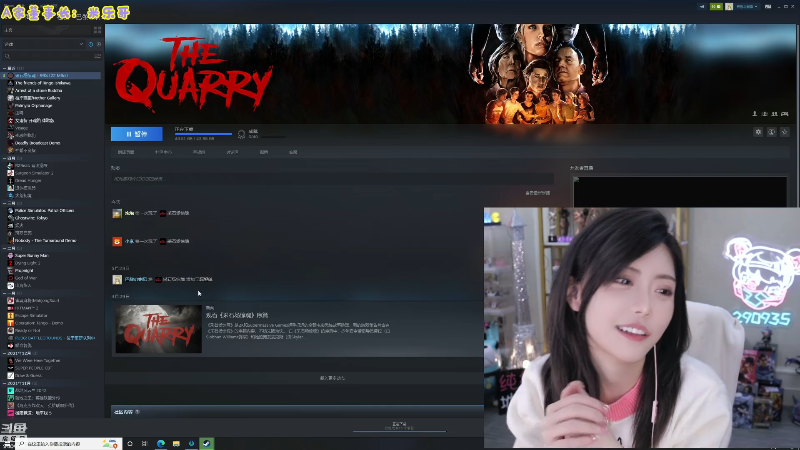Select Dread Hunger in library
This screenshot has height=450, width=800.
click(x=28, y=181)
